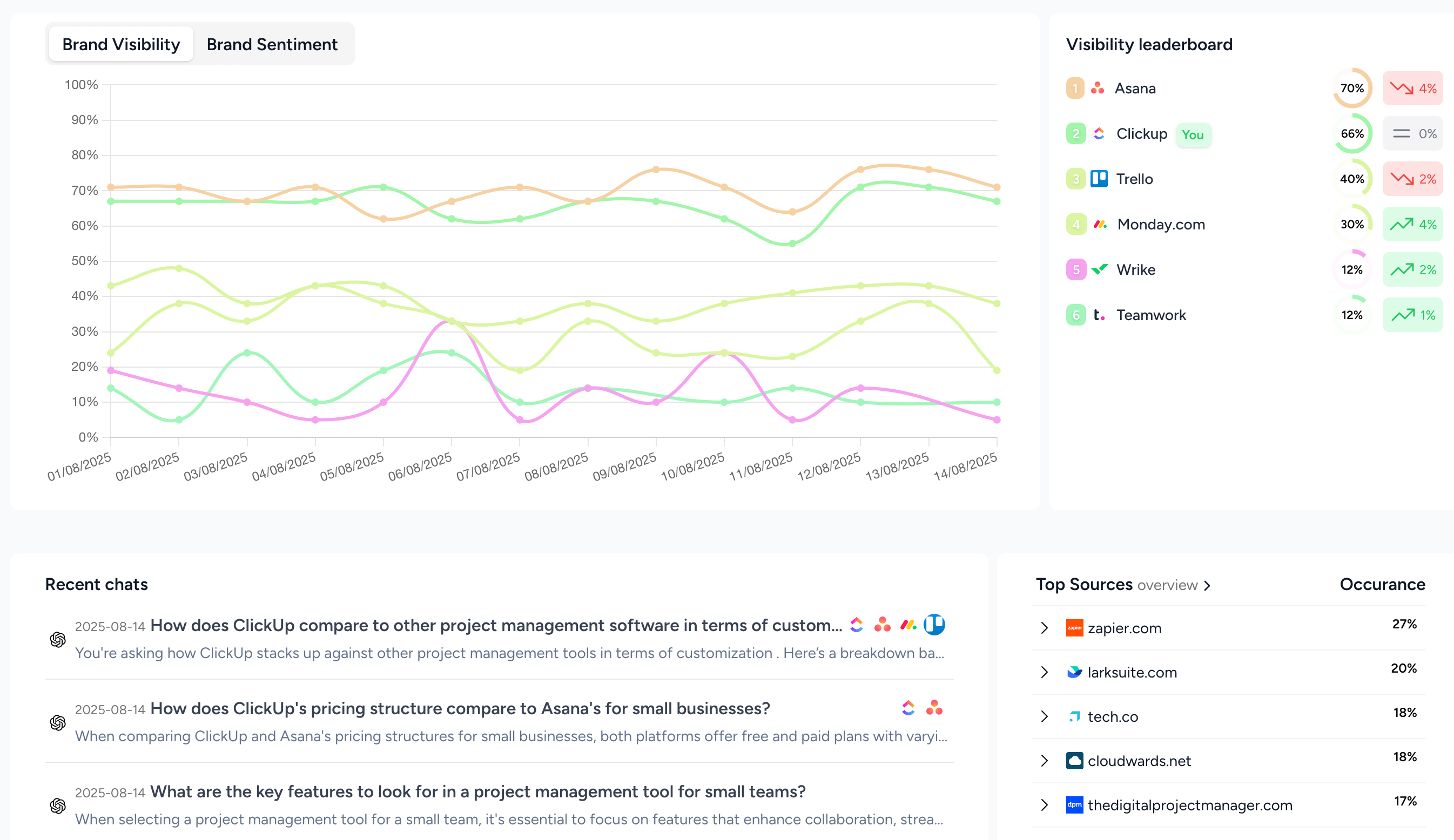Click the Teamwork logo icon
The width and height of the screenshot is (1454, 840).
click(1099, 315)
